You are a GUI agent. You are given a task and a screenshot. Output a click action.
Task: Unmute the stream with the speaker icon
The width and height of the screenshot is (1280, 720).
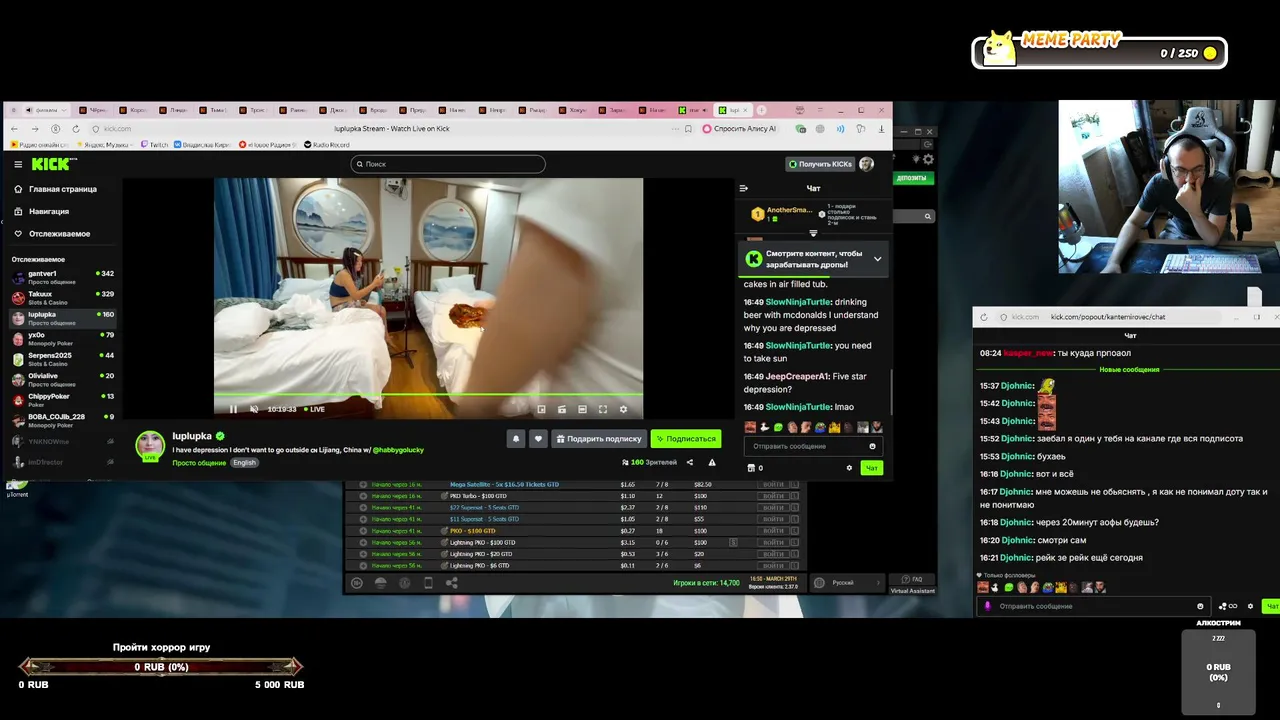253,409
